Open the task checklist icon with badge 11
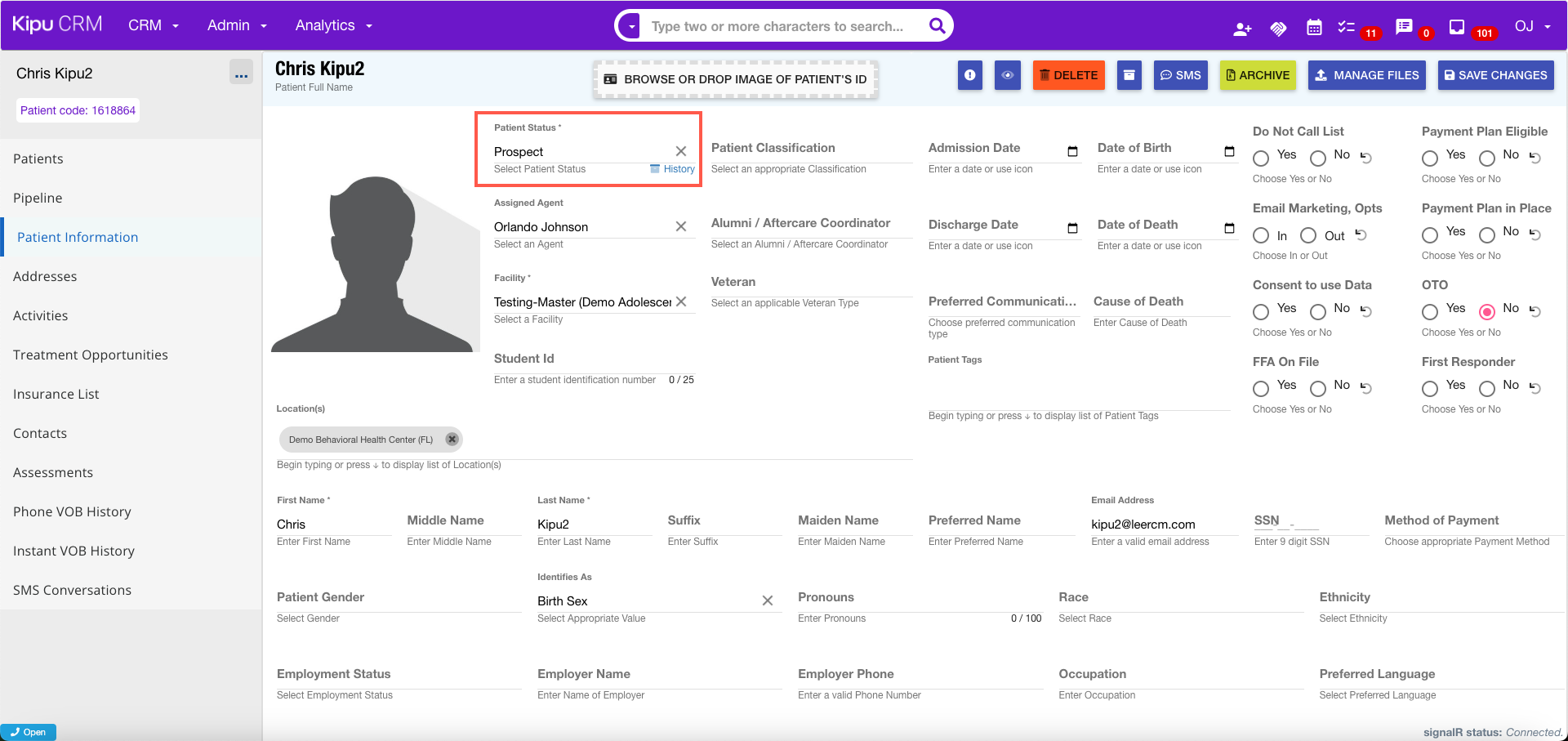Image resolution: width=1568 pixels, height=741 pixels. pos(1347,28)
